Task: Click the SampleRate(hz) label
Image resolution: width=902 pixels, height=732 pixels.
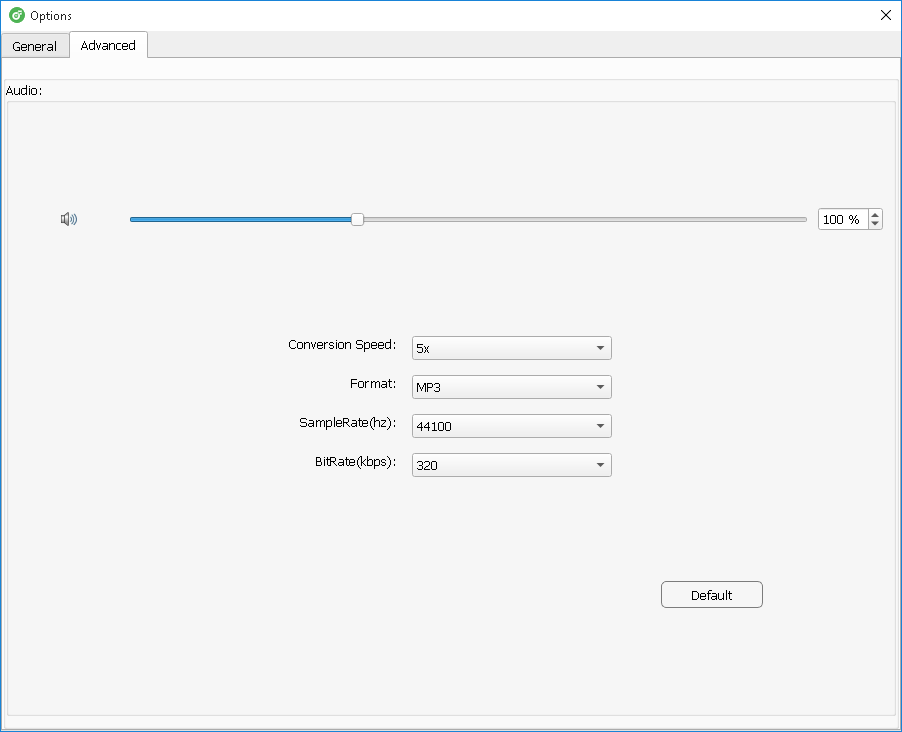Action: 347,423
